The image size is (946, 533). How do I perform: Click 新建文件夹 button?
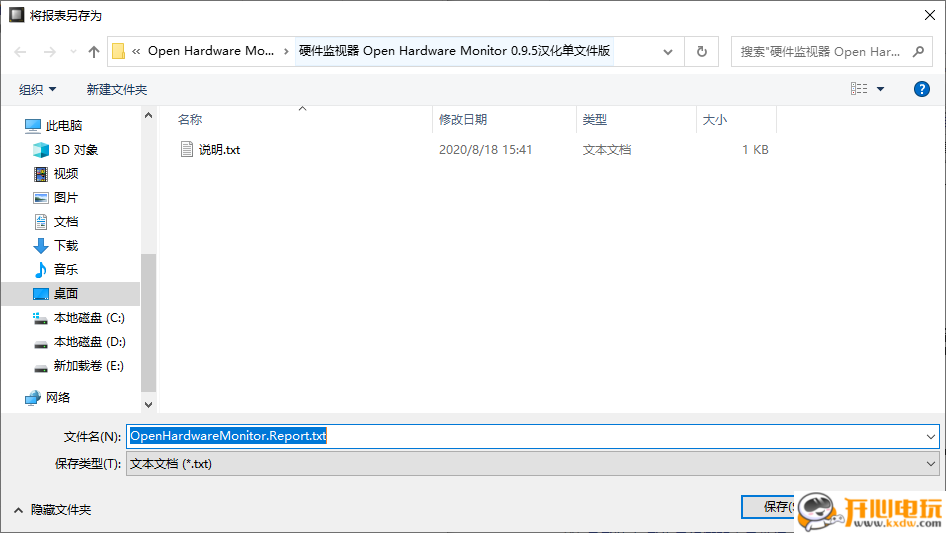coord(116,90)
